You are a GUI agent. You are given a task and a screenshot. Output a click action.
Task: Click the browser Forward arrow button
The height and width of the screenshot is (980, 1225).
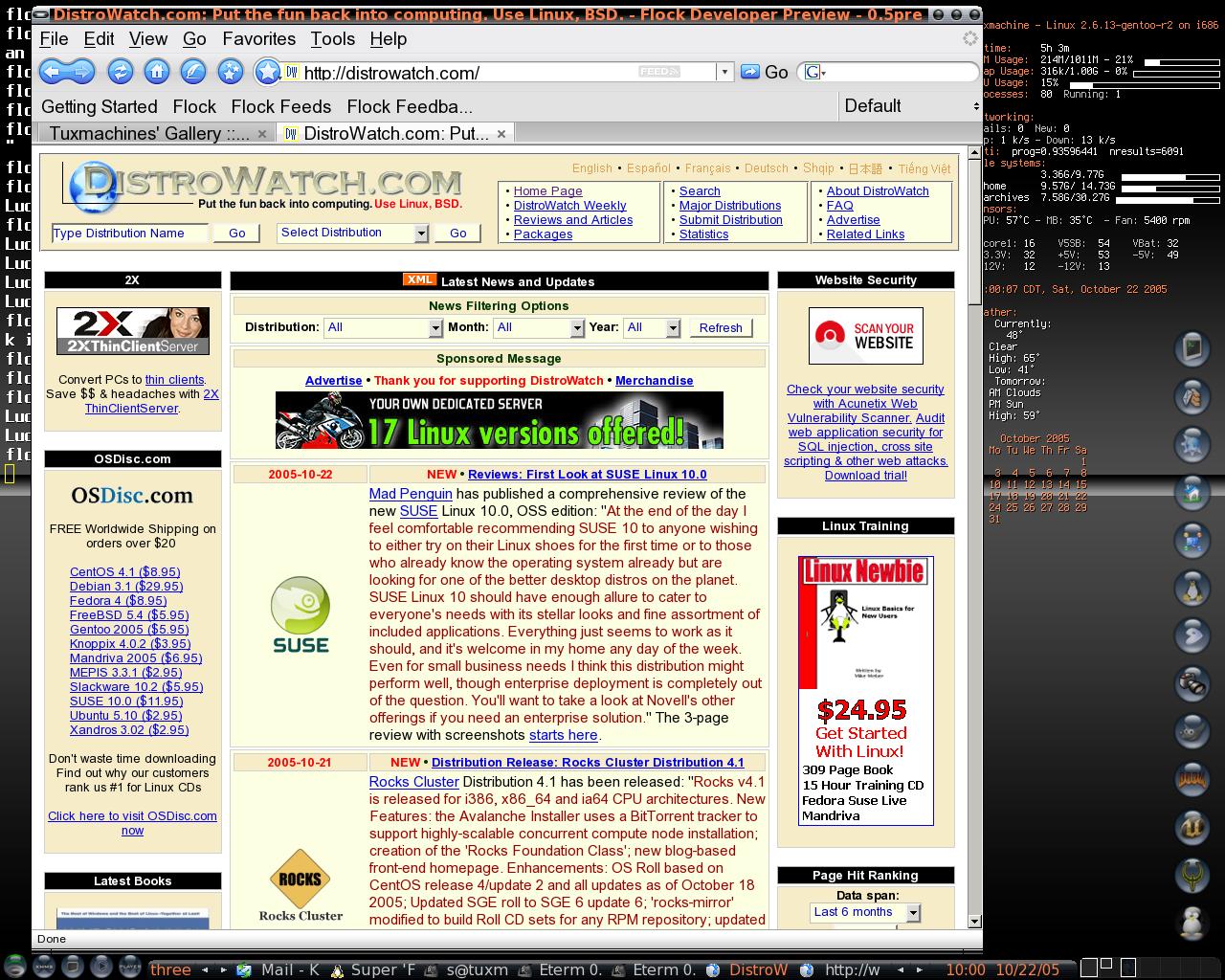80,71
